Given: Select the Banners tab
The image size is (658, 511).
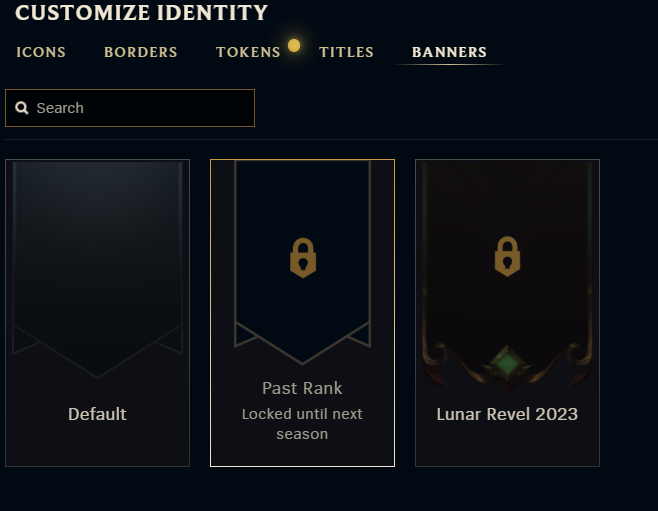Looking at the screenshot, I should (449, 52).
